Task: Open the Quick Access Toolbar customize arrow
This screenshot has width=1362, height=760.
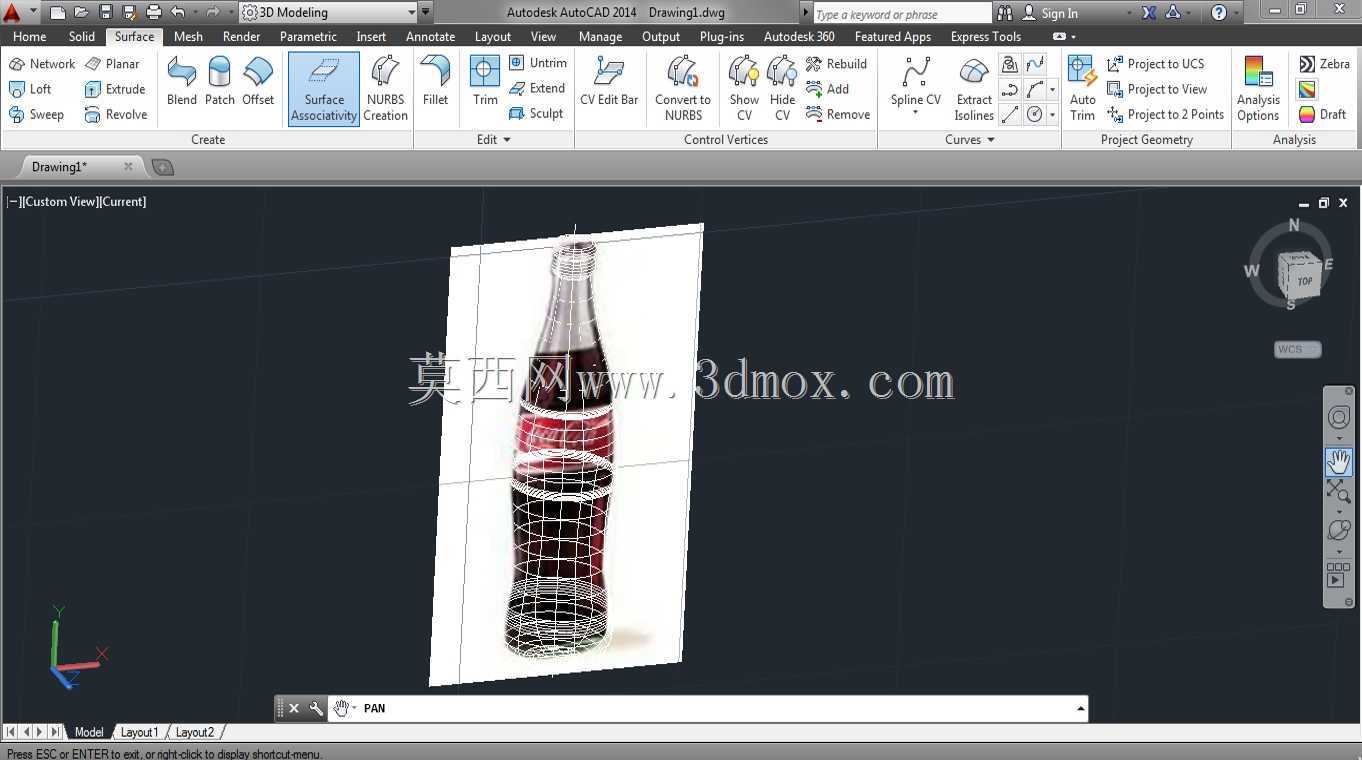Action: click(426, 12)
